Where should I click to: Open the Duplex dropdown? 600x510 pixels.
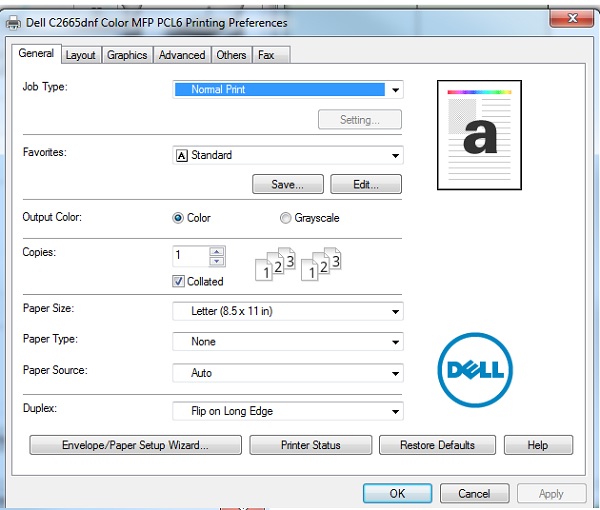point(288,411)
